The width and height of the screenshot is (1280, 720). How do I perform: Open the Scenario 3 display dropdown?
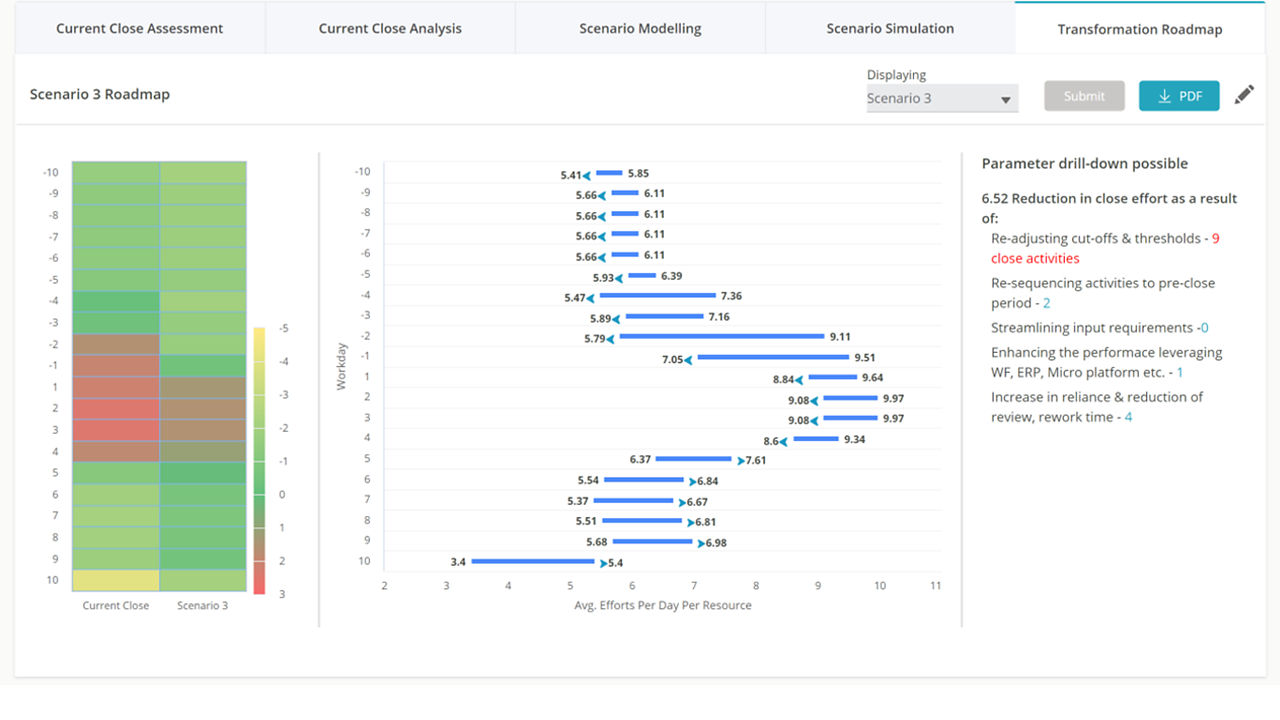click(x=941, y=98)
